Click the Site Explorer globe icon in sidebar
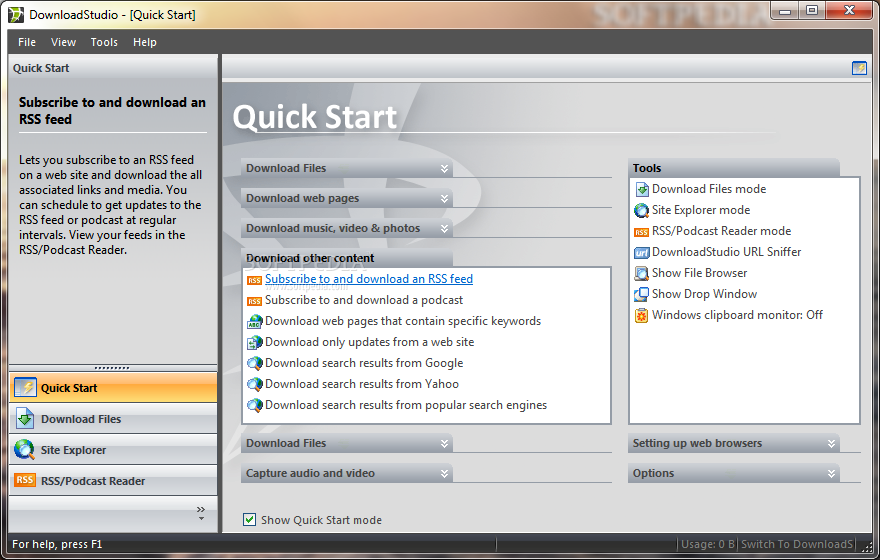The image size is (880, 560). (x=25, y=449)
